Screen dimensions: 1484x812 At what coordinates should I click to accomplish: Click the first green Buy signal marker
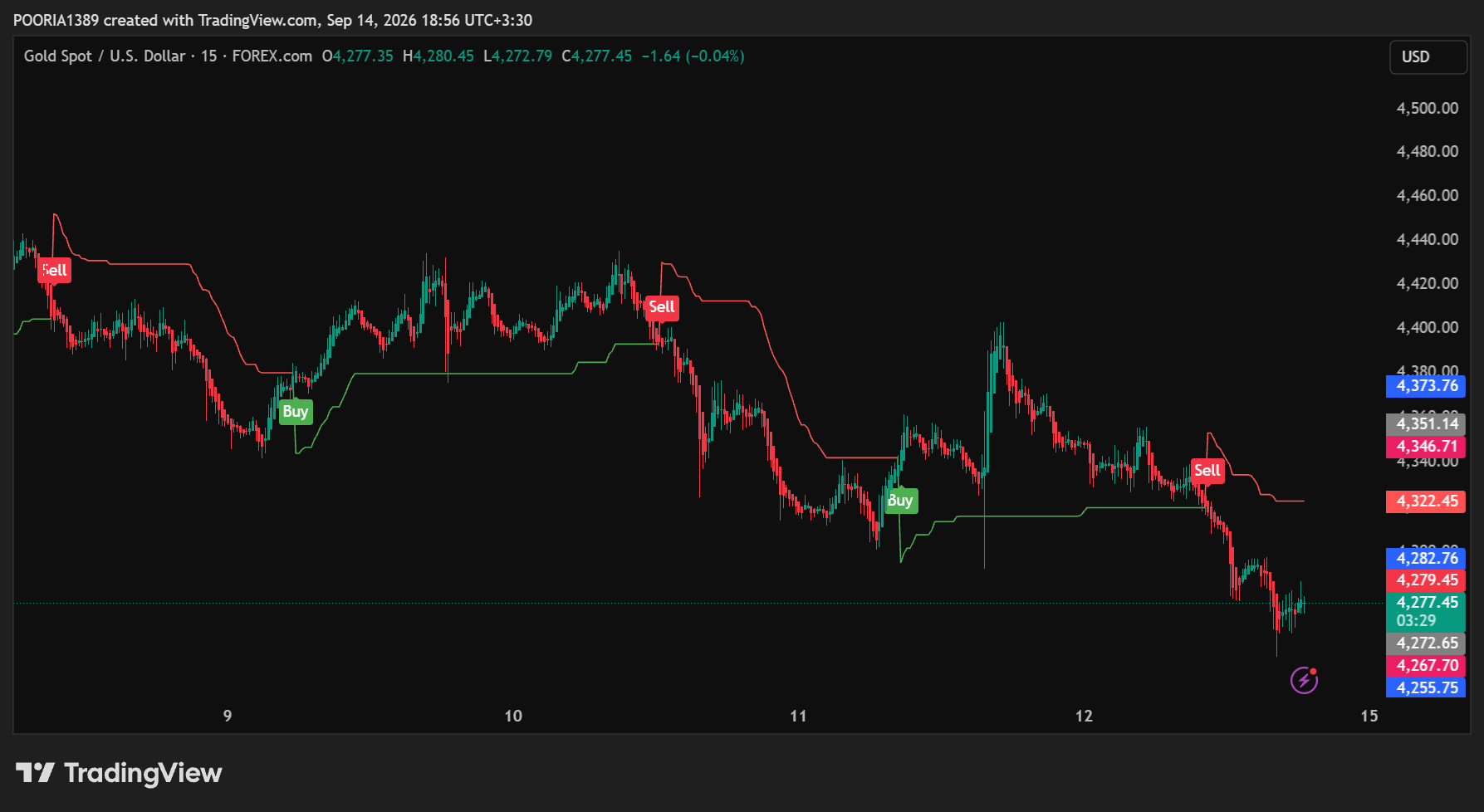click(296, 412)
